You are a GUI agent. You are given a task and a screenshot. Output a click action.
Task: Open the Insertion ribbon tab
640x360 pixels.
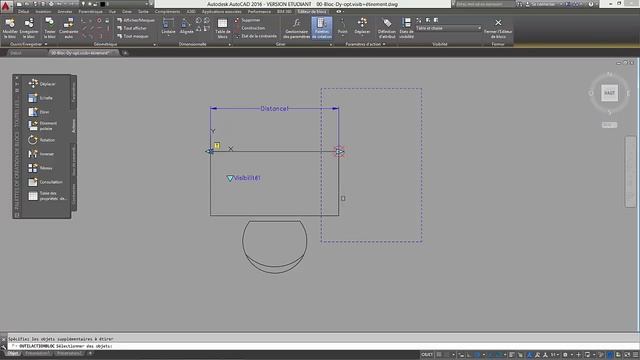43,11
